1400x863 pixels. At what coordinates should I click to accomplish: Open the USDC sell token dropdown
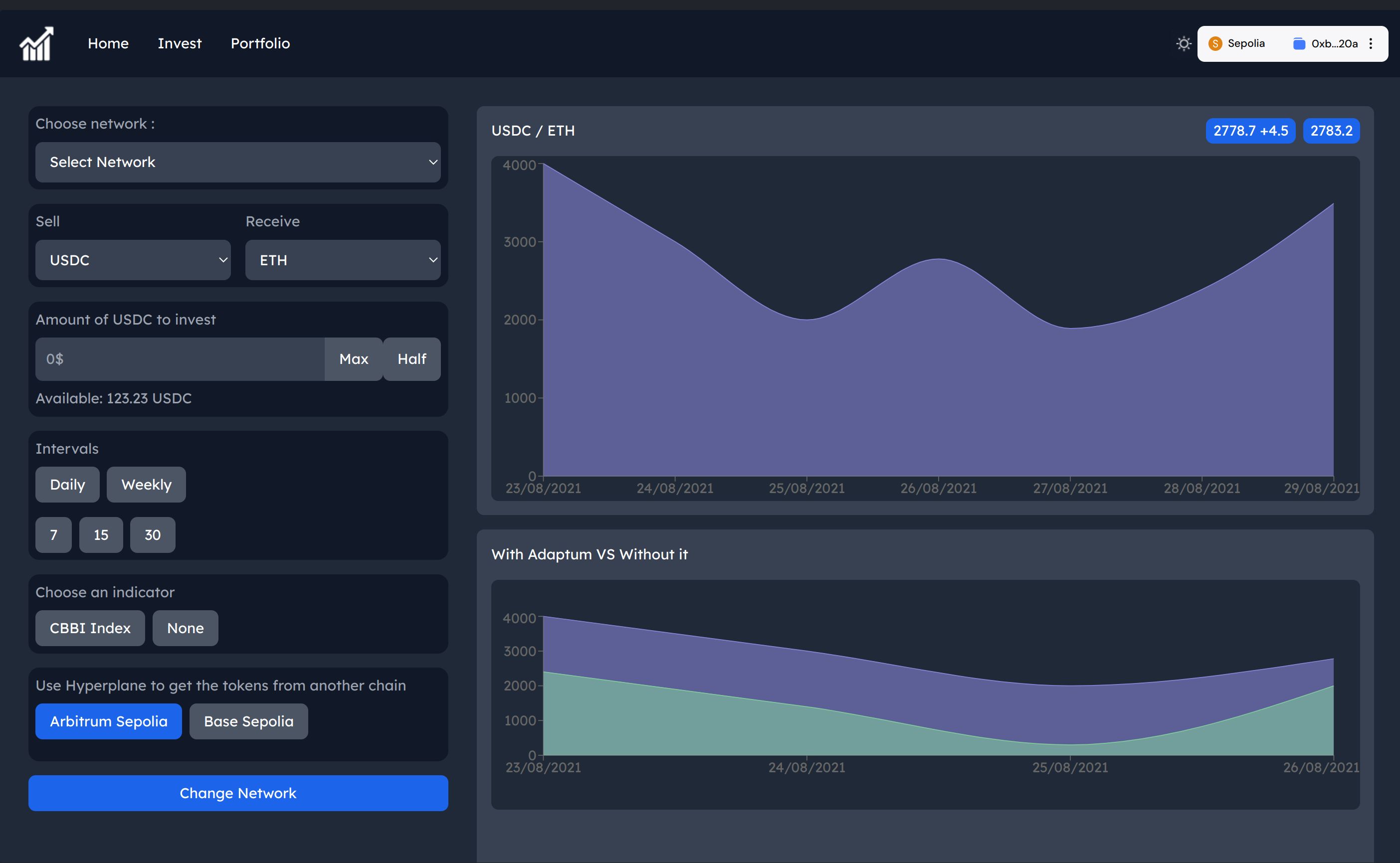click(x=133, y=260)
